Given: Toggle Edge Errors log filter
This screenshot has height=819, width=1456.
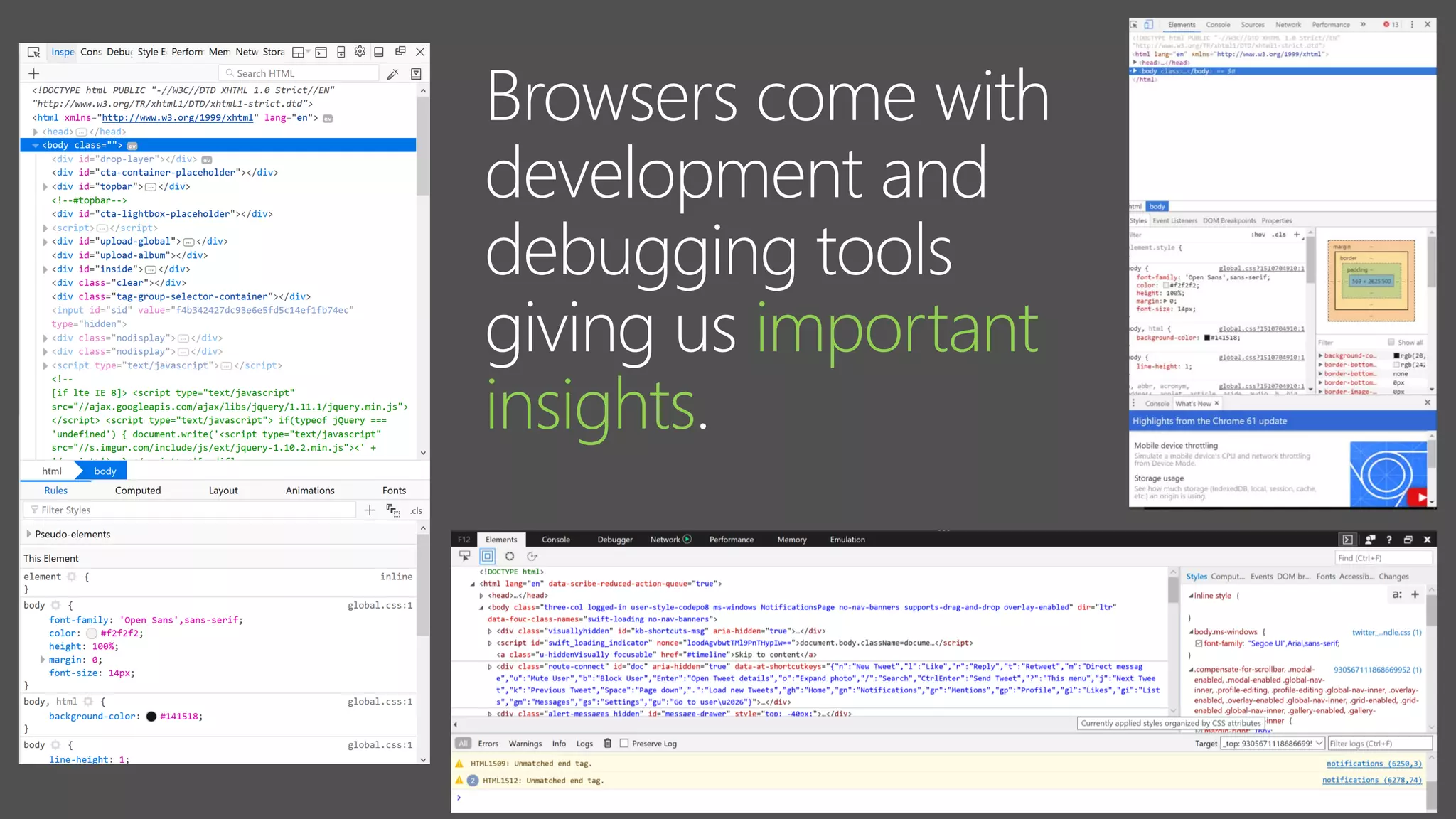Looking at the screenshot, I should pyautogui.click(x=488, y=744).
